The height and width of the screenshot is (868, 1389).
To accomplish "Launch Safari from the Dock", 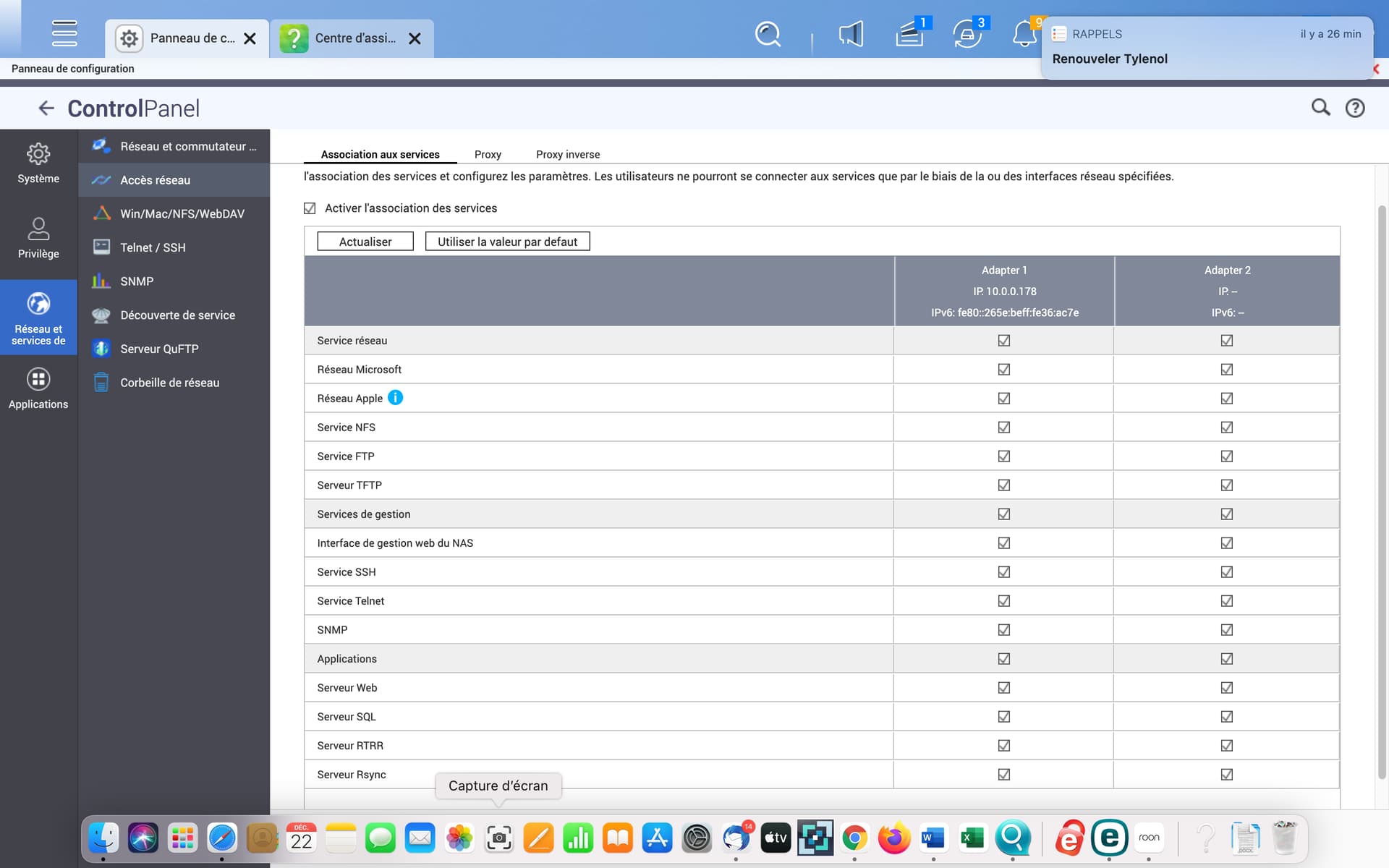I will [222, 838].
